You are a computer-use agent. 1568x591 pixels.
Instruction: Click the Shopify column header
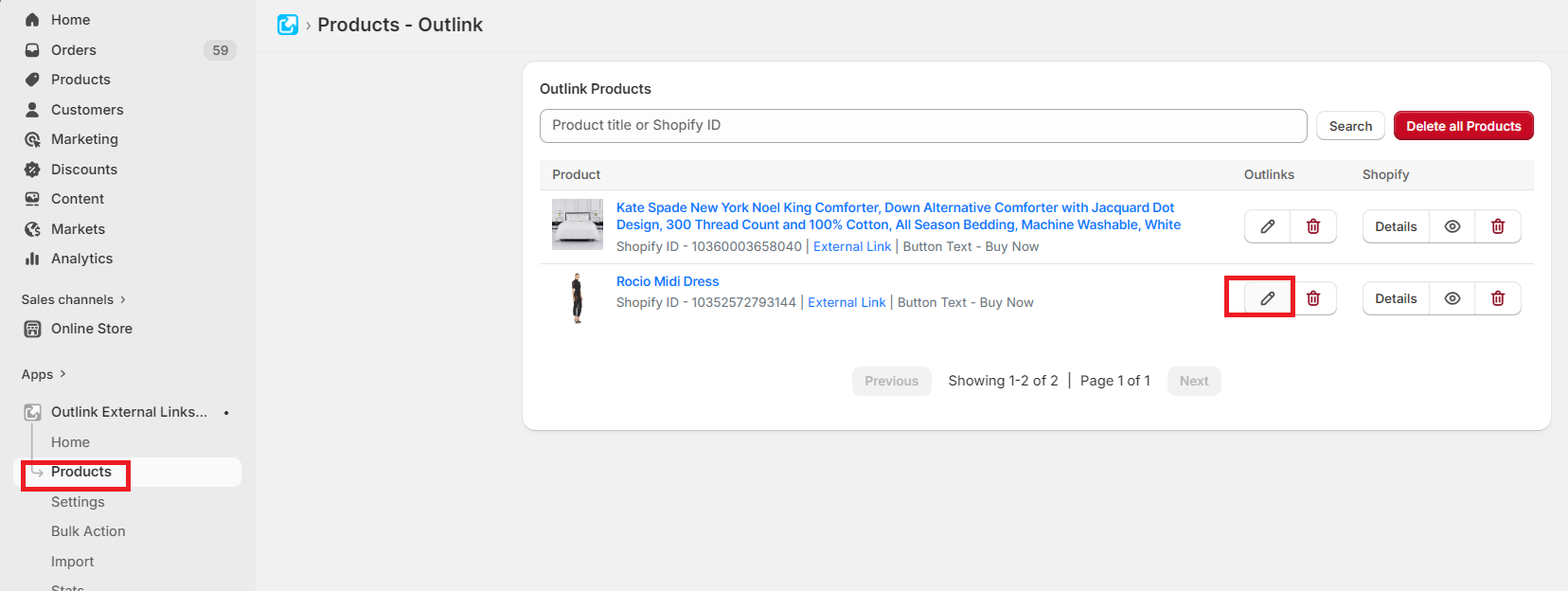(1385, 174)
